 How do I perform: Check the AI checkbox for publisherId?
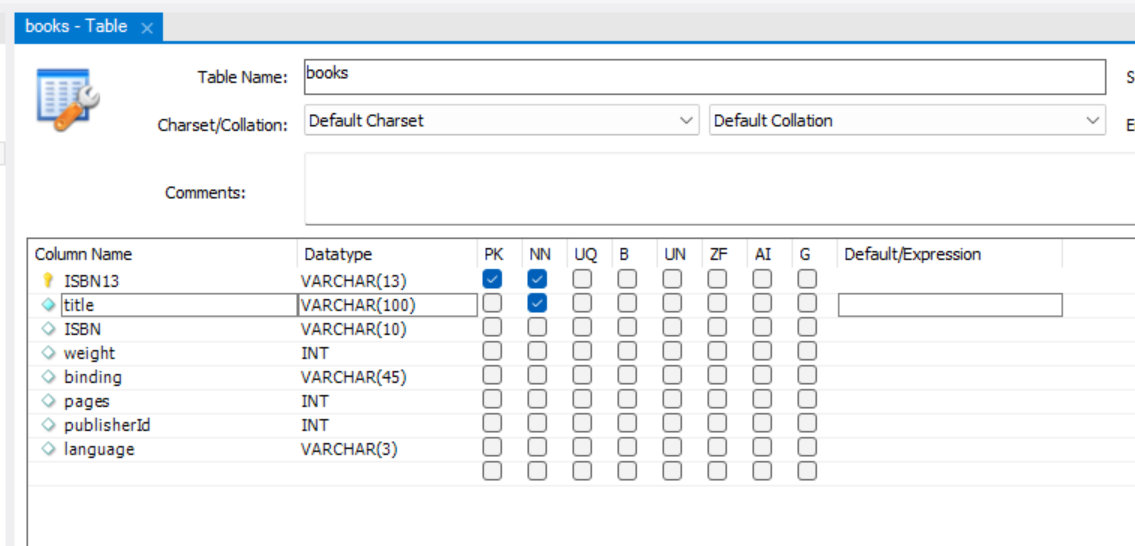[762, 423]
